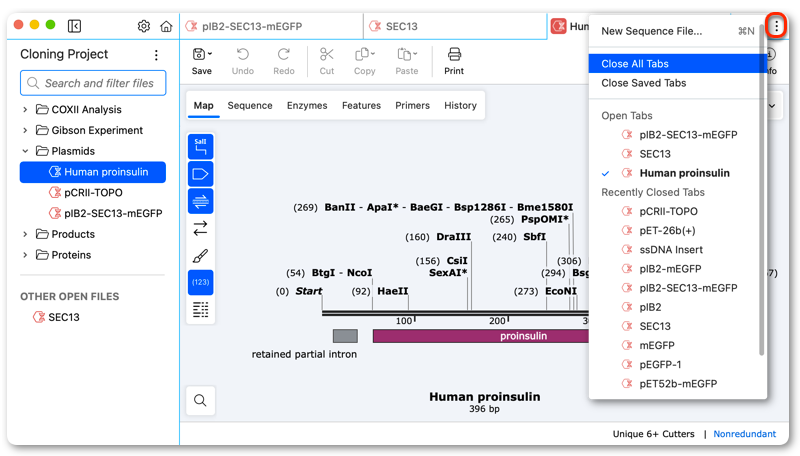
Task: Click the Undo toolbar button
Action: coord(243,61)
